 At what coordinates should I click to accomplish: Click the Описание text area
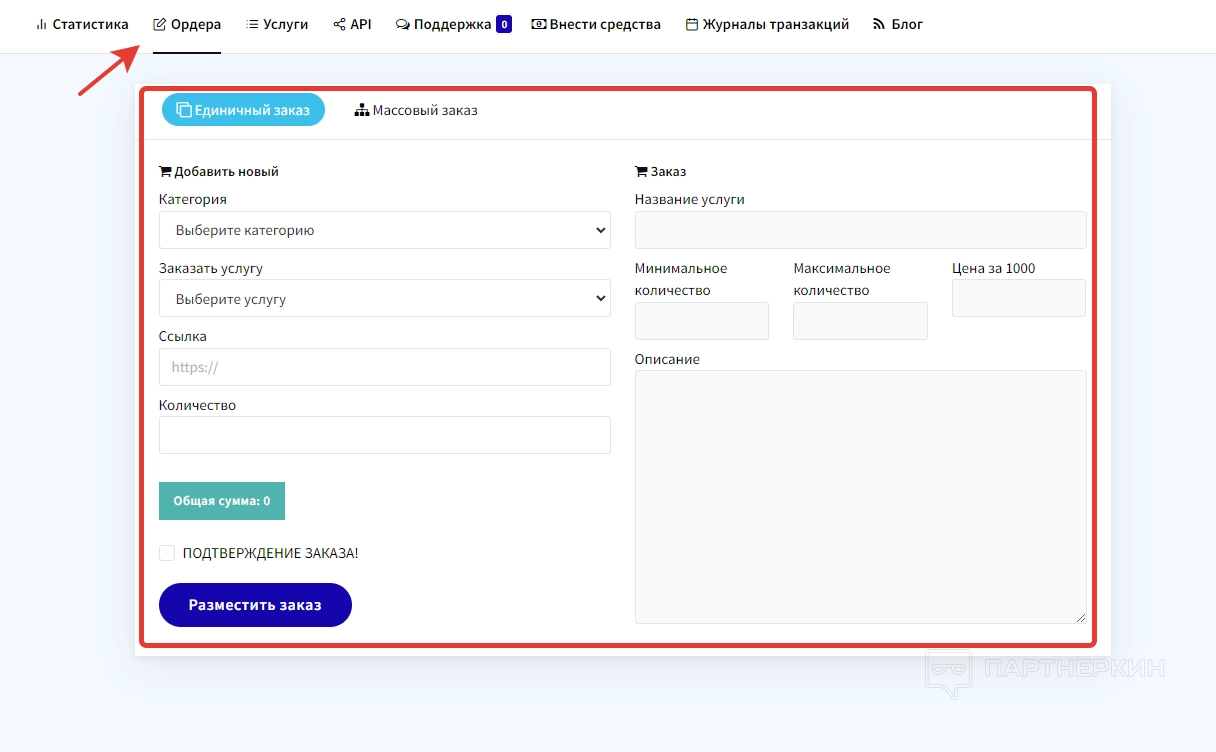[860, 497]
